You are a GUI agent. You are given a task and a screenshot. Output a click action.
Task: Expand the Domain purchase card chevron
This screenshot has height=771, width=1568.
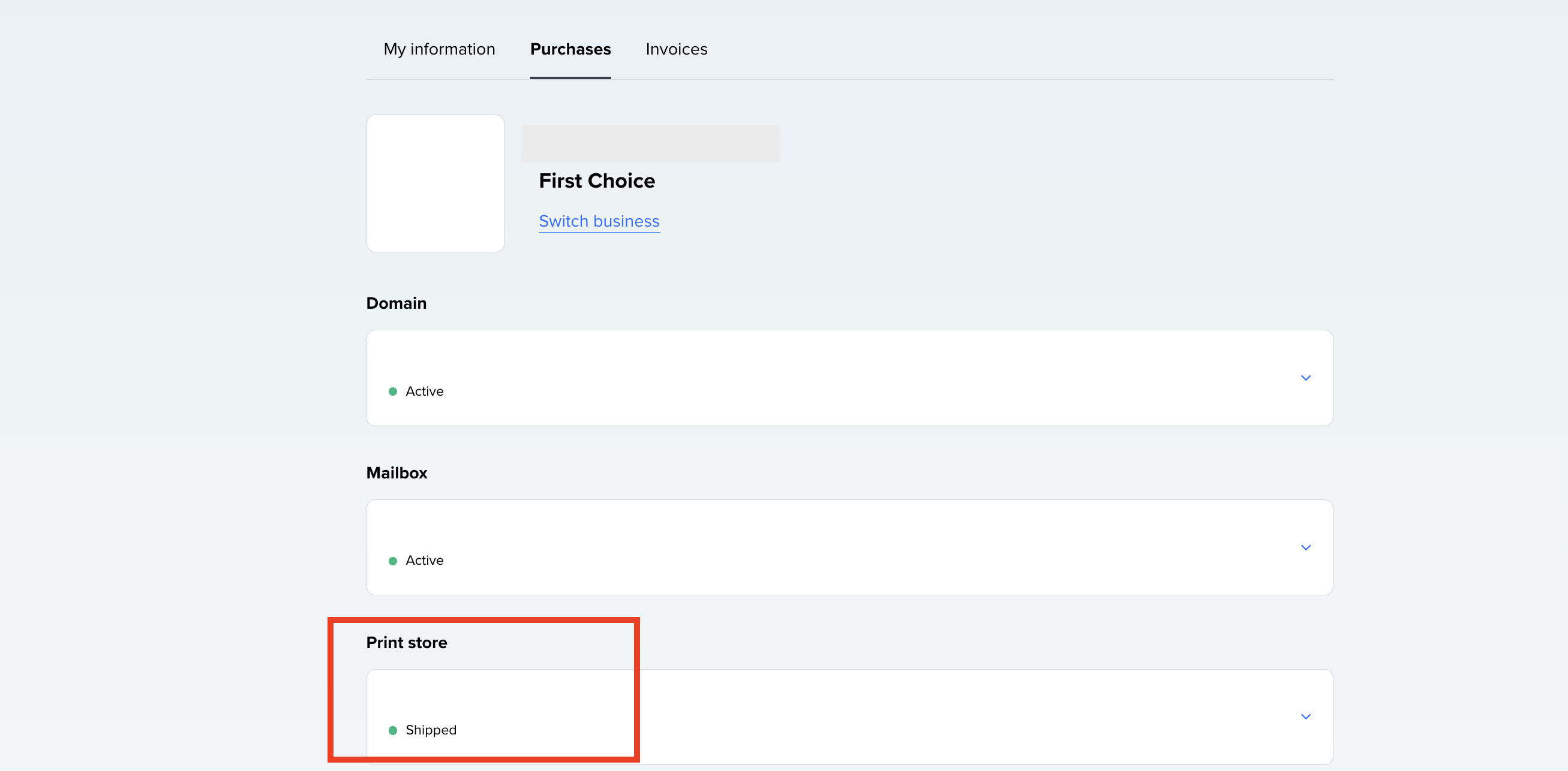coord(1306,378)
